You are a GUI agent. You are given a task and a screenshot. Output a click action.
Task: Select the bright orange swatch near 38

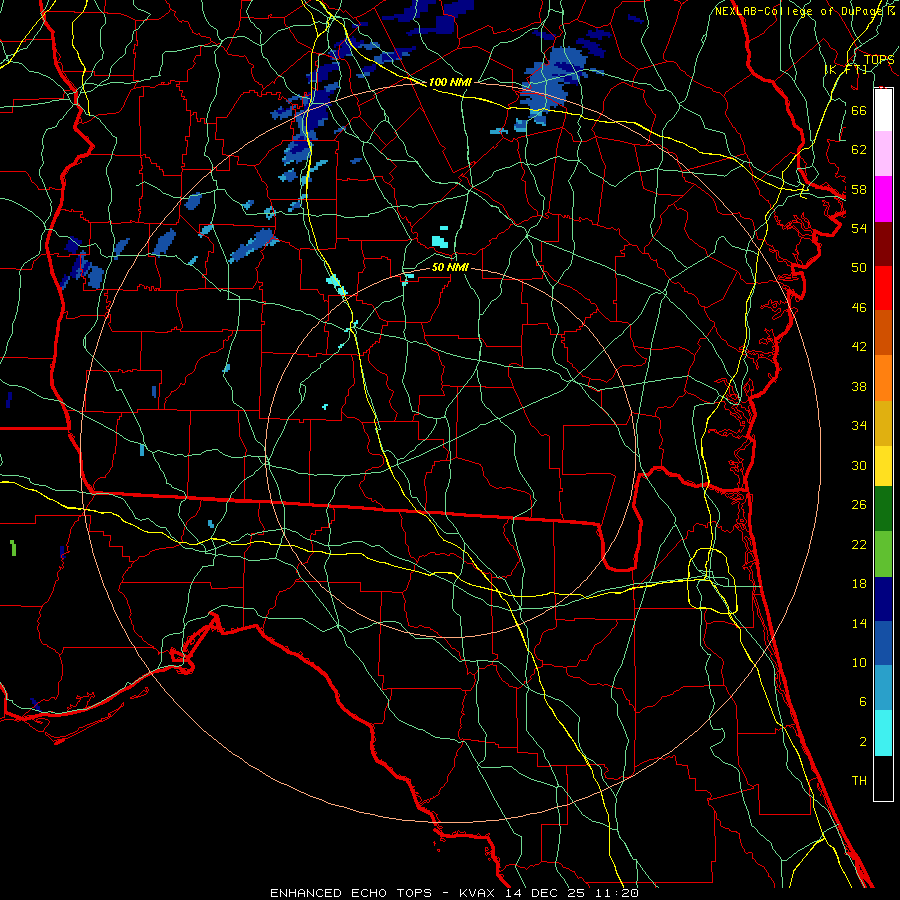883,378
